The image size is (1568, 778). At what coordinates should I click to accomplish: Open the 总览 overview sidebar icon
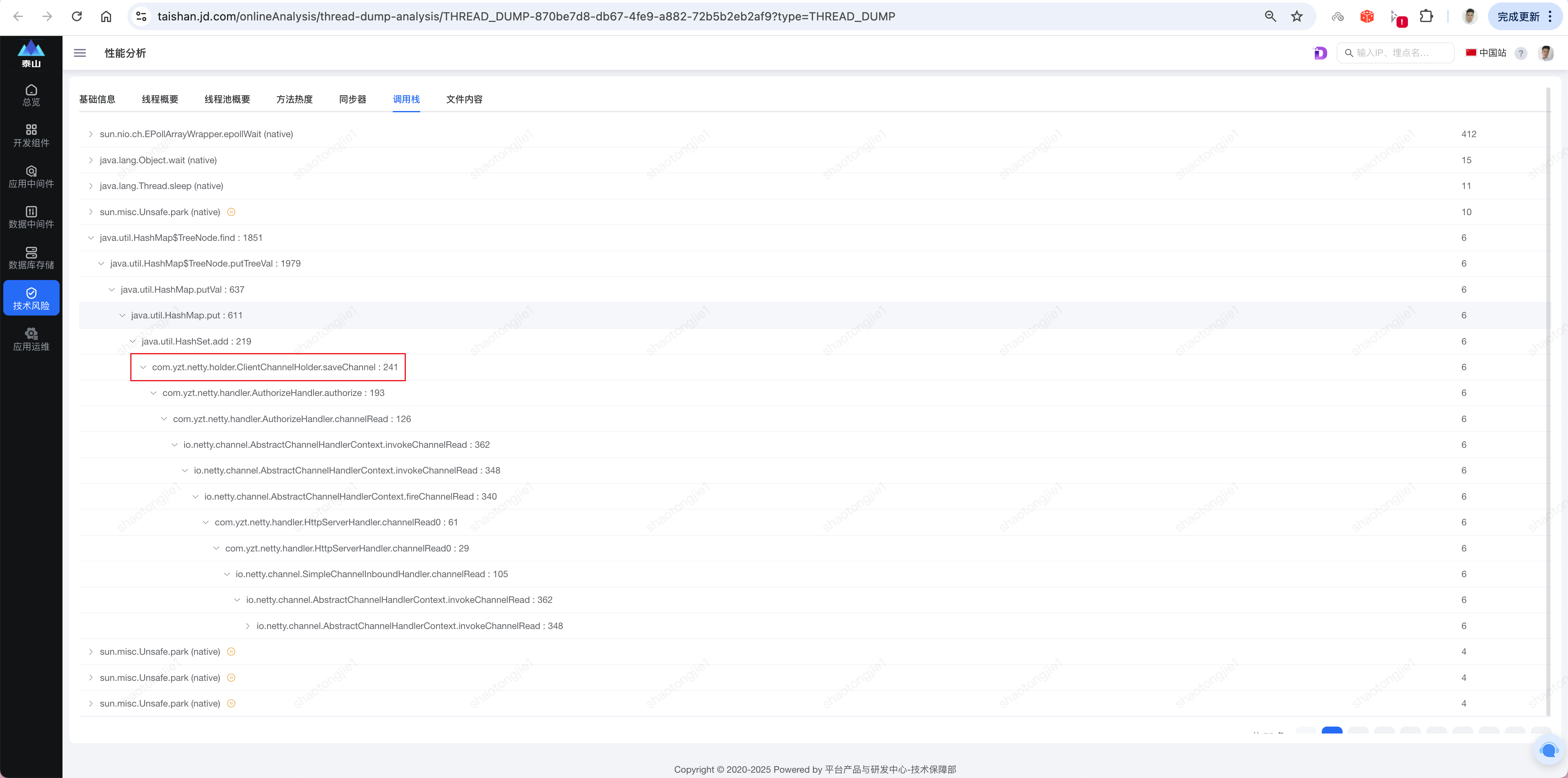tap(31, 95)
